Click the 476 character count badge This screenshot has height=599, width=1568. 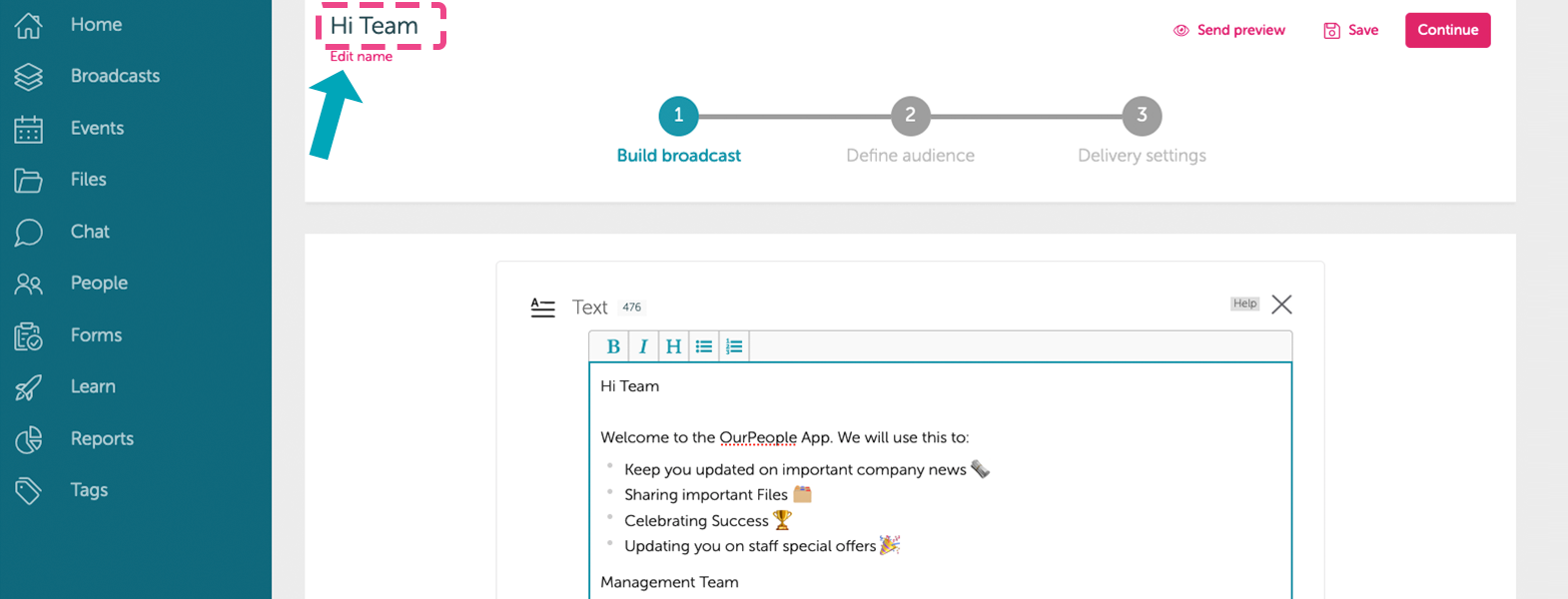point(632,307)
